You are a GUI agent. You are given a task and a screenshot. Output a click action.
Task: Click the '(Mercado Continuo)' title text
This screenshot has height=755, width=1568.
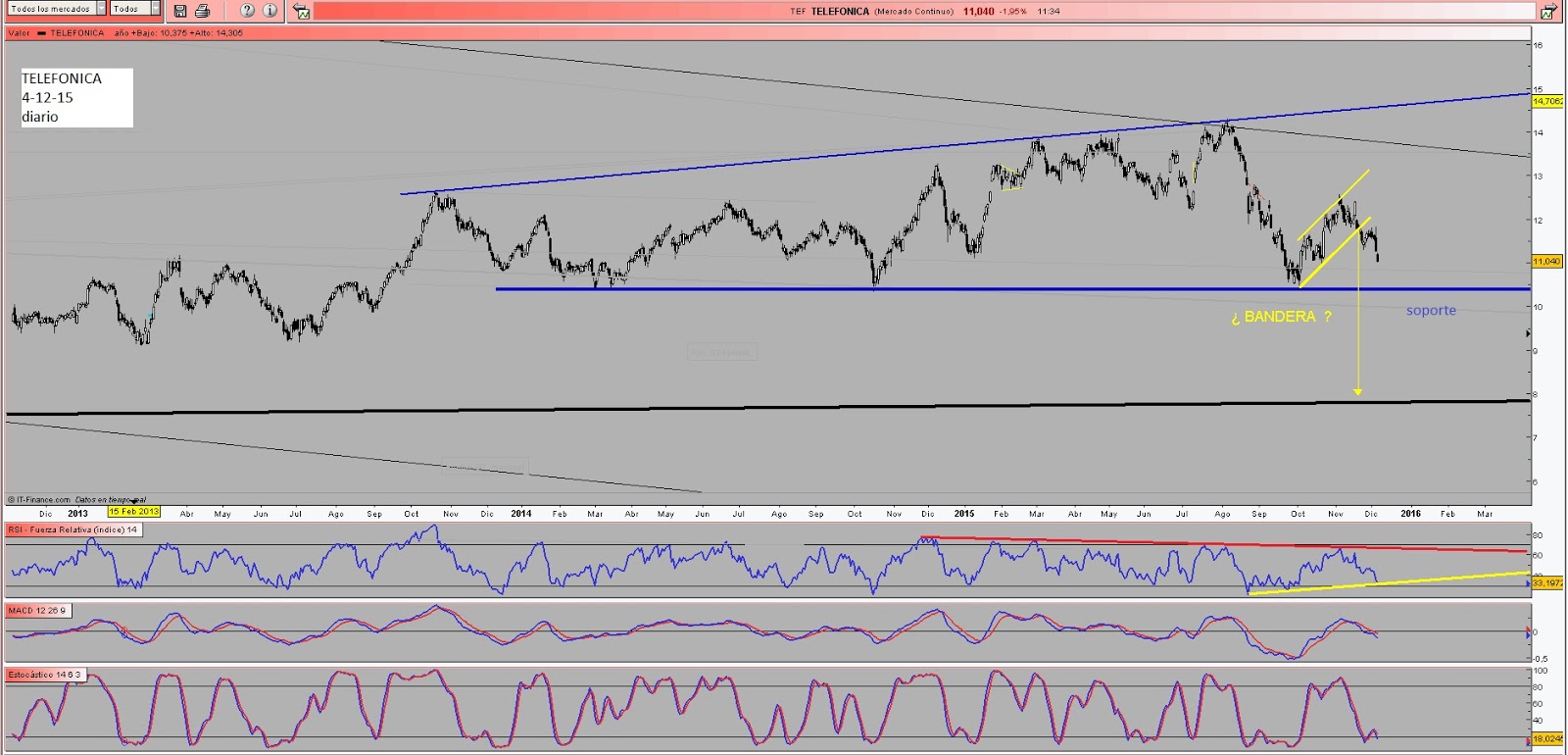913,12
